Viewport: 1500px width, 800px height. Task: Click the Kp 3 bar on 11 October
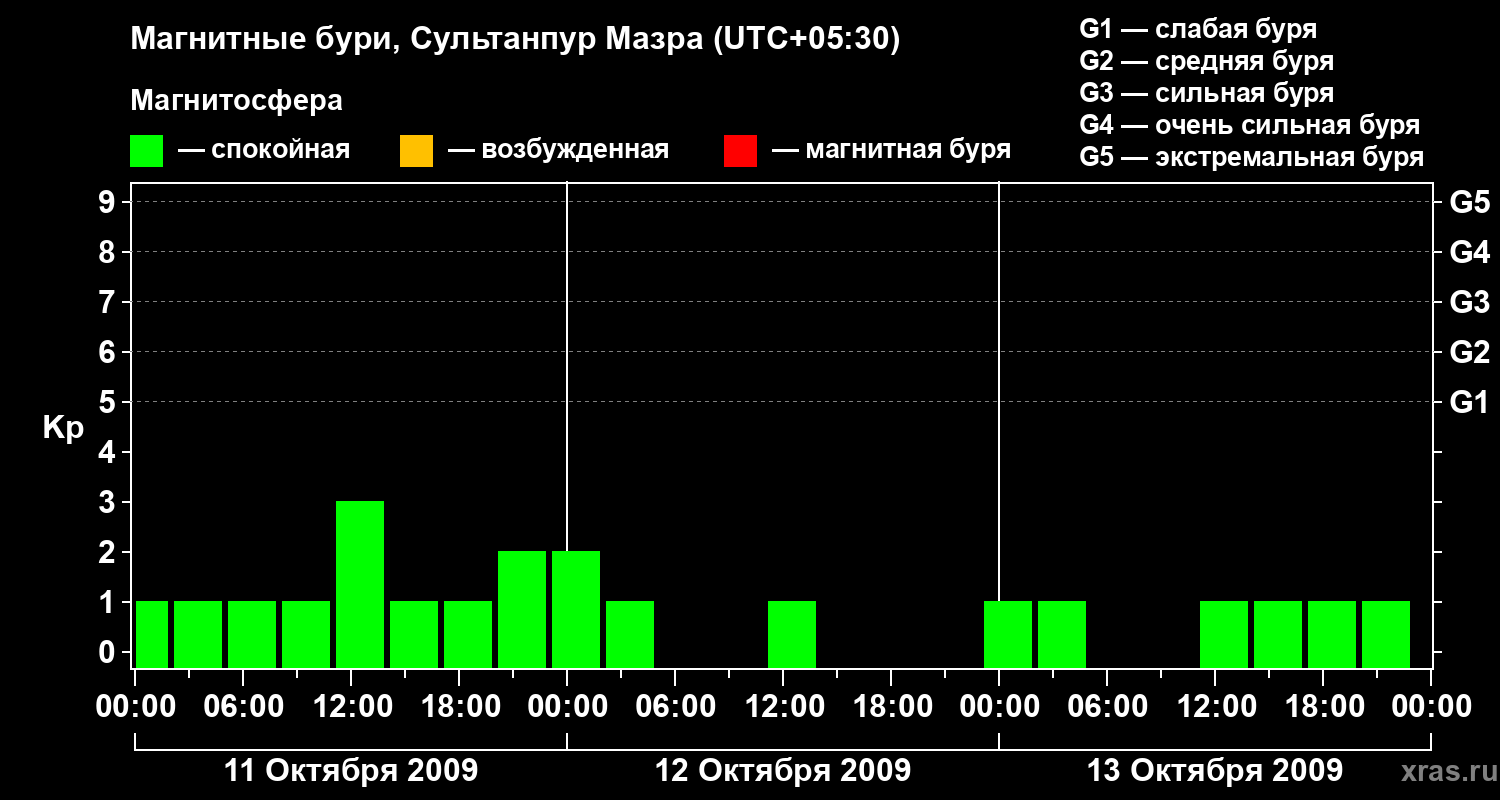pos(360,584)
